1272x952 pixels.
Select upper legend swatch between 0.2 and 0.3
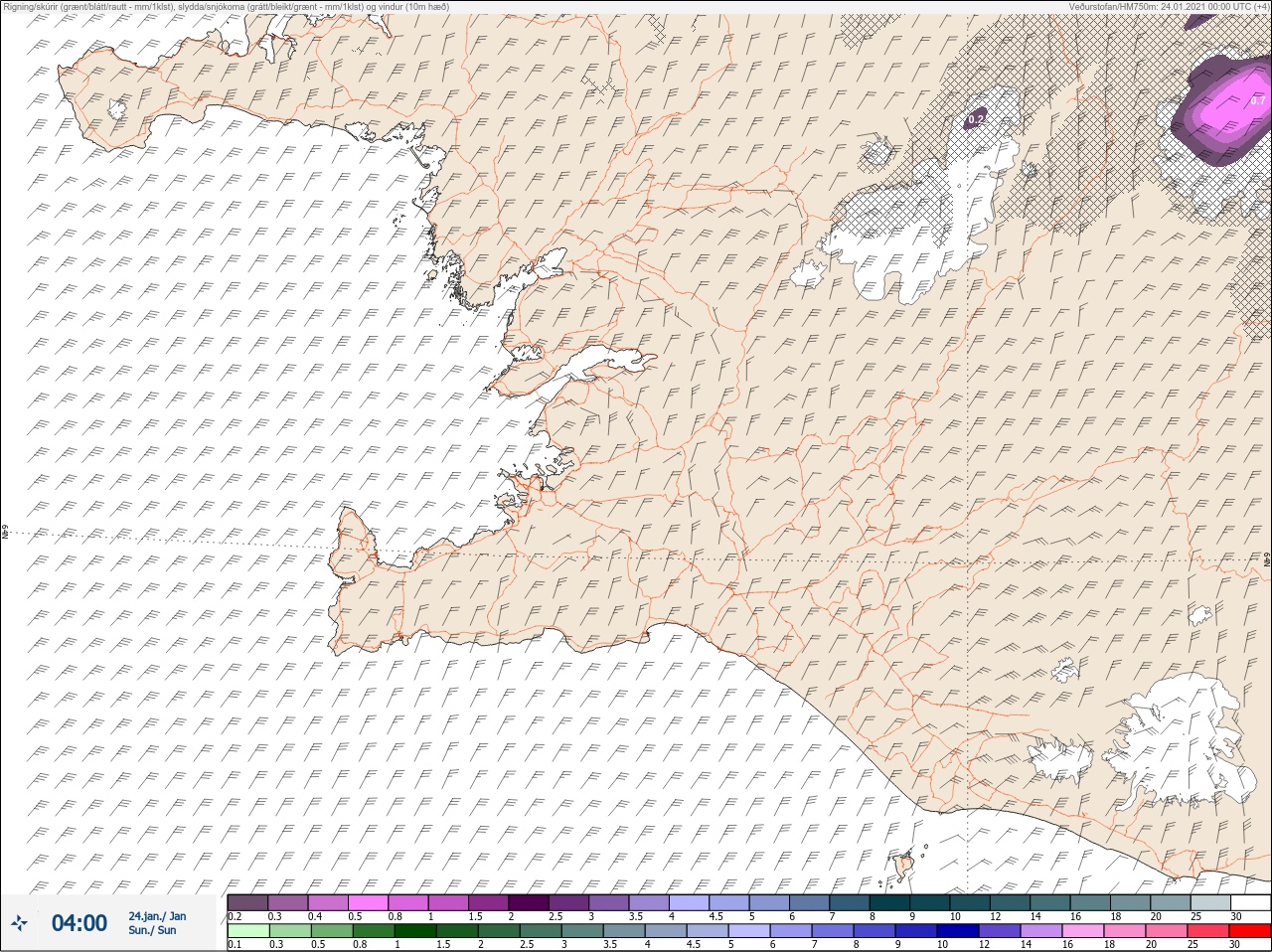(247, 902)
